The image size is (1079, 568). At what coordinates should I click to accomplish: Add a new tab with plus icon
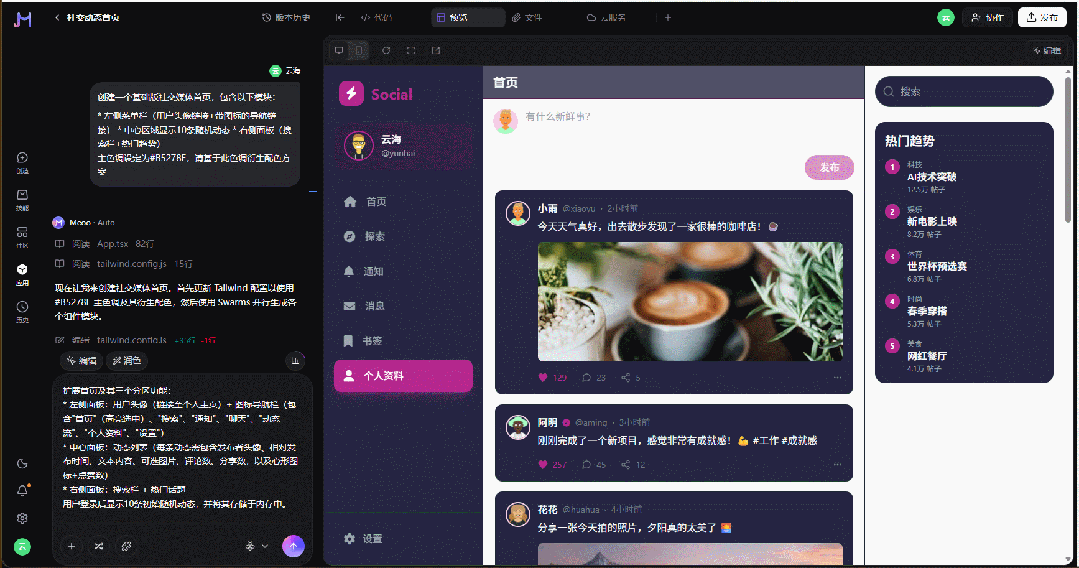tap(667, 18)
